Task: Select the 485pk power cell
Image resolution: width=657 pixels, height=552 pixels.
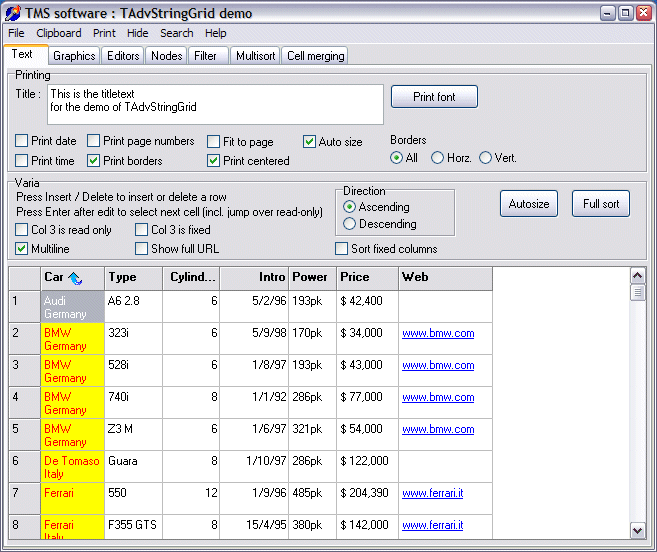Action: [x=313, y=499]
